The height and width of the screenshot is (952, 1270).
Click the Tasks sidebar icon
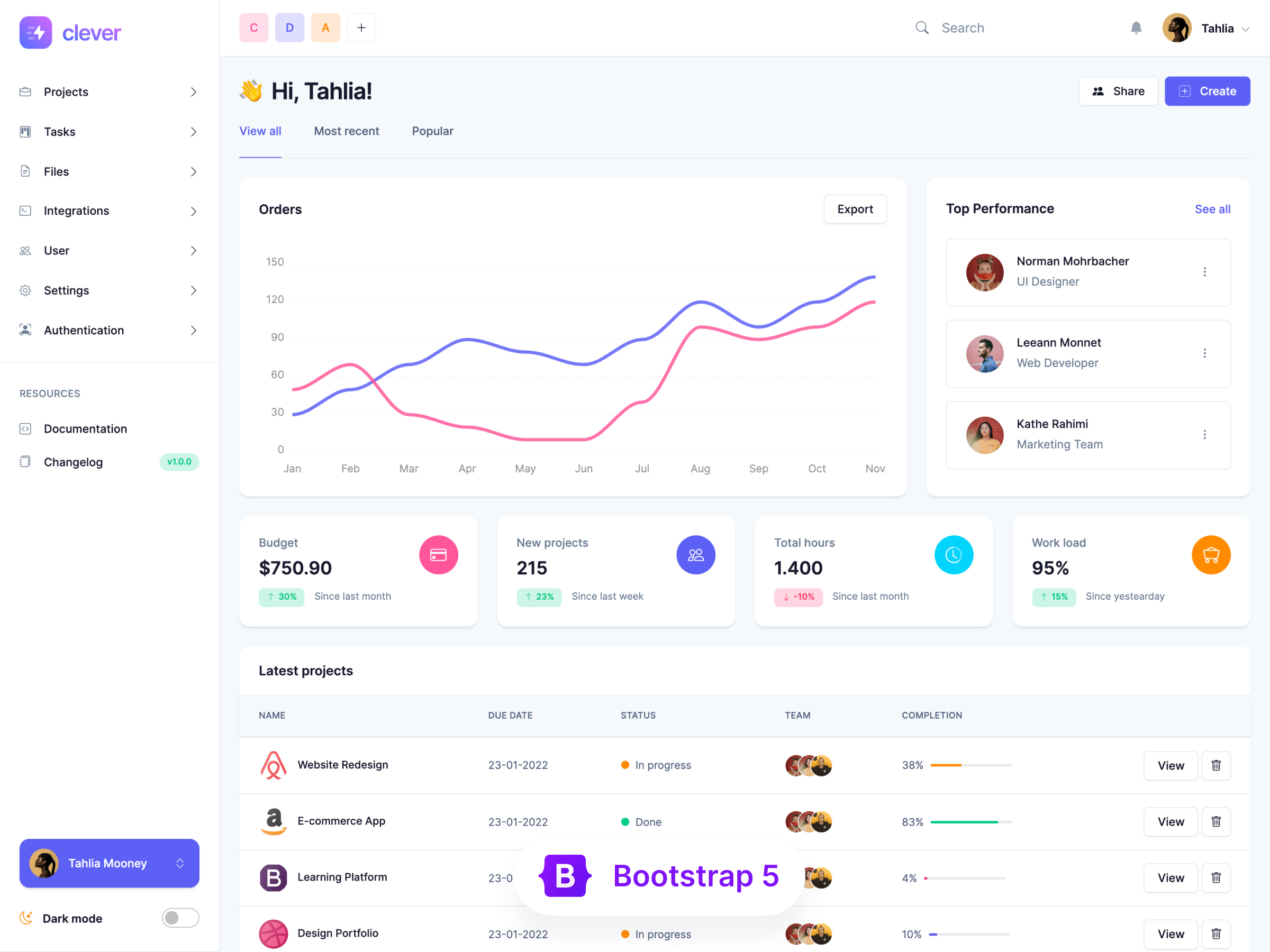click(x=26, y=131)
